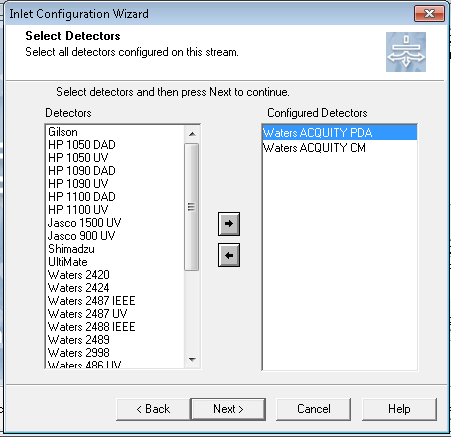Image resolution: width=451 pixels, height=437 pixels.
Task: Select Waters ACQUITY CM configured detector
Action: coord(340,148)
